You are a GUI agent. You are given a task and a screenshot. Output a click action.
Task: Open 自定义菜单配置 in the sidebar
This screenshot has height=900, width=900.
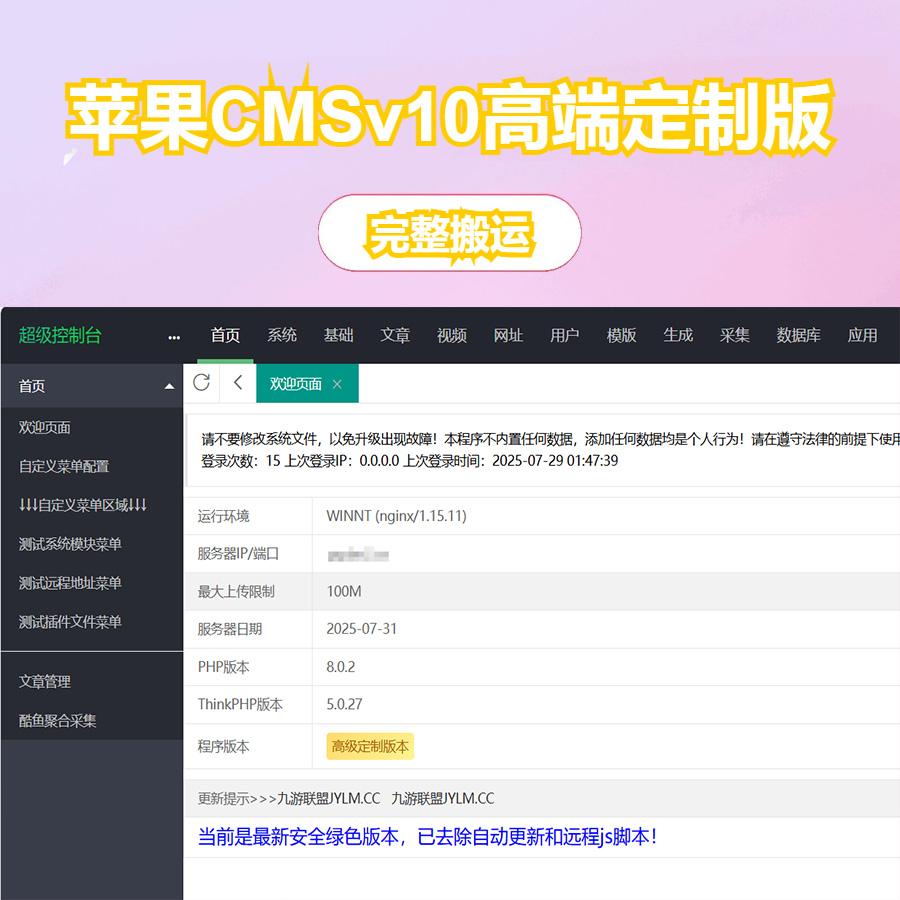pos(64,467)
